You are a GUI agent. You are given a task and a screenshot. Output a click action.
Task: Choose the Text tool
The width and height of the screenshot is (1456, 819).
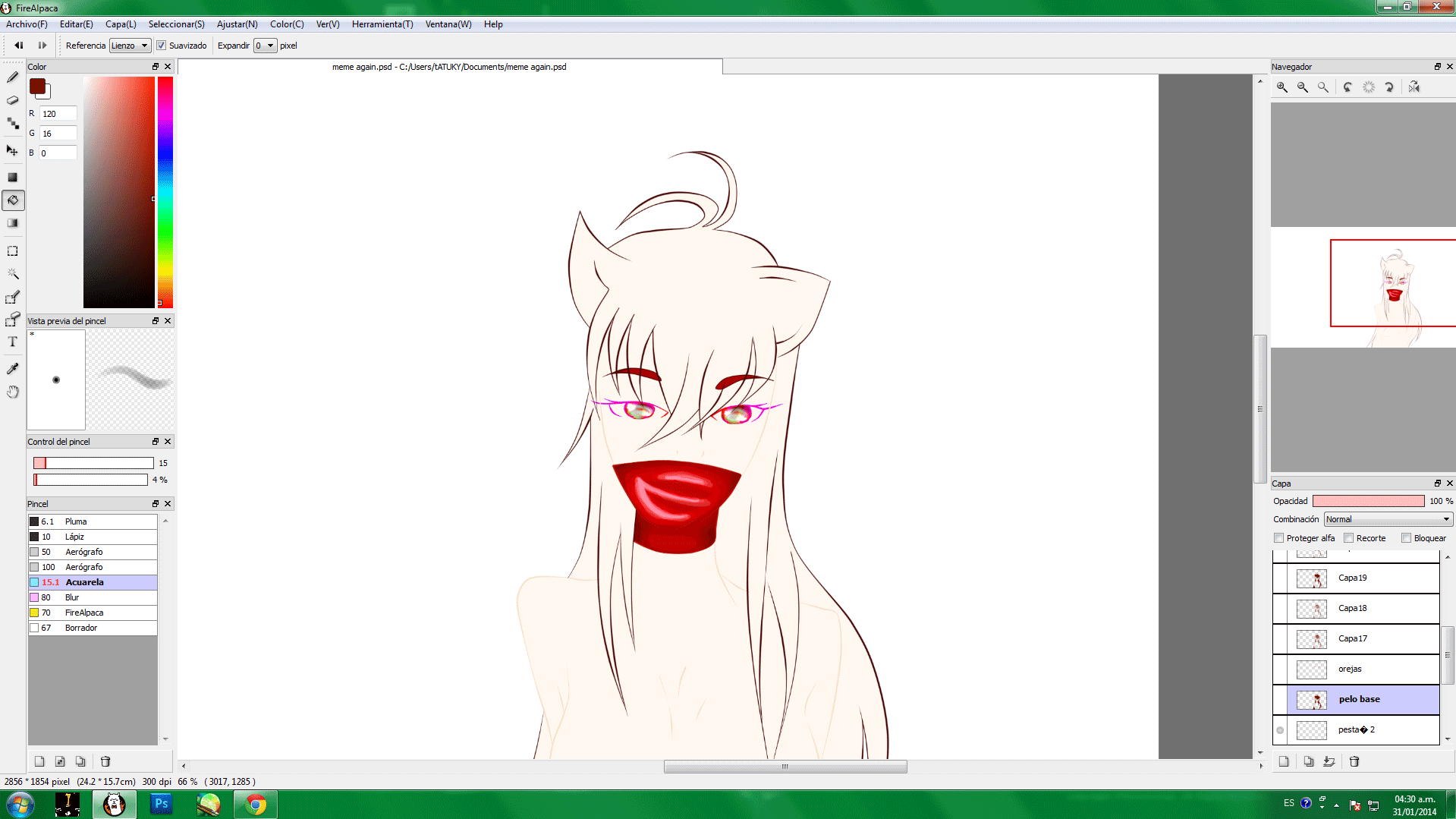[x=13, y=342]
